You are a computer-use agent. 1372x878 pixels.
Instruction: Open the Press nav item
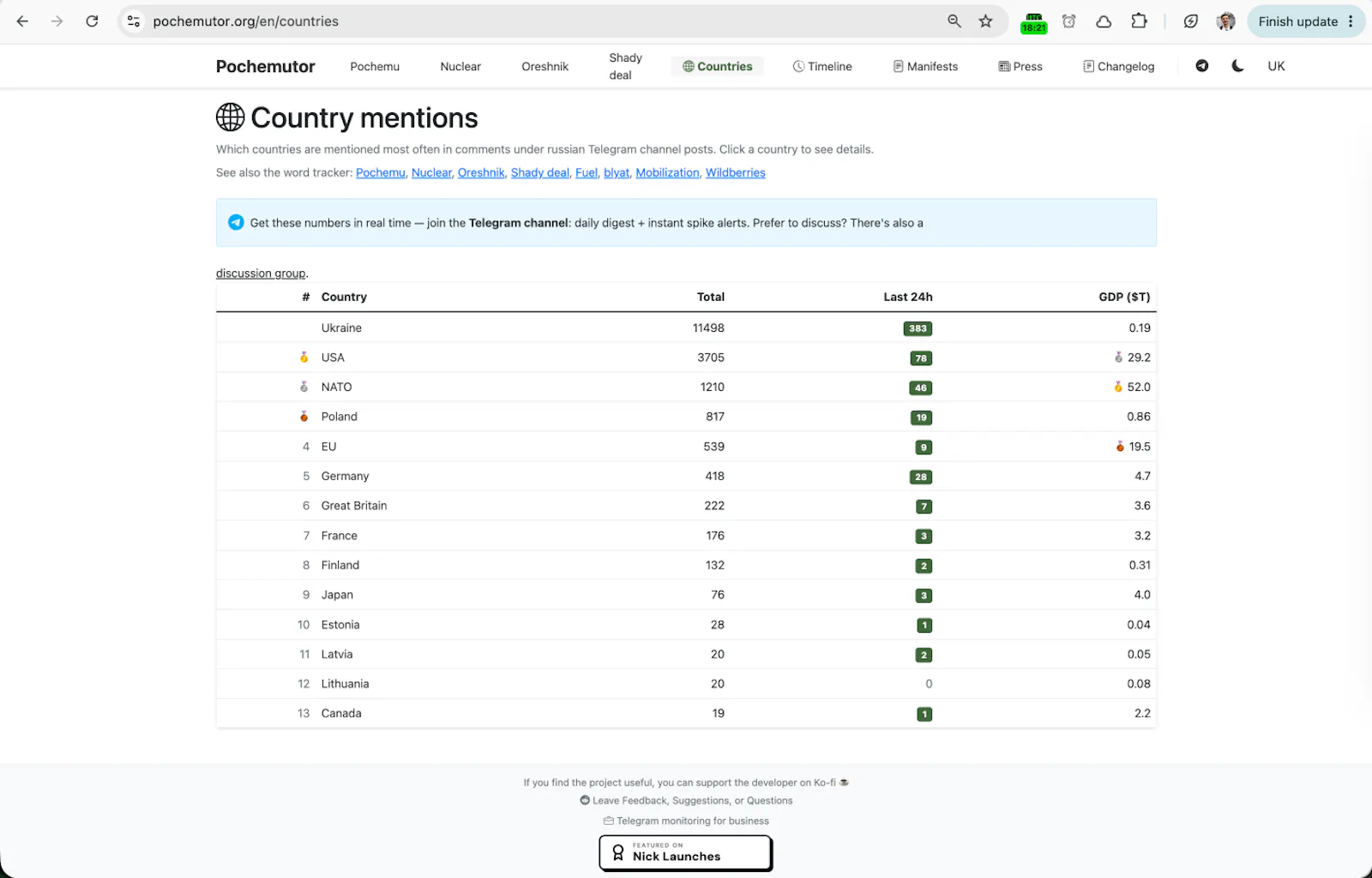click(1020, 66)
